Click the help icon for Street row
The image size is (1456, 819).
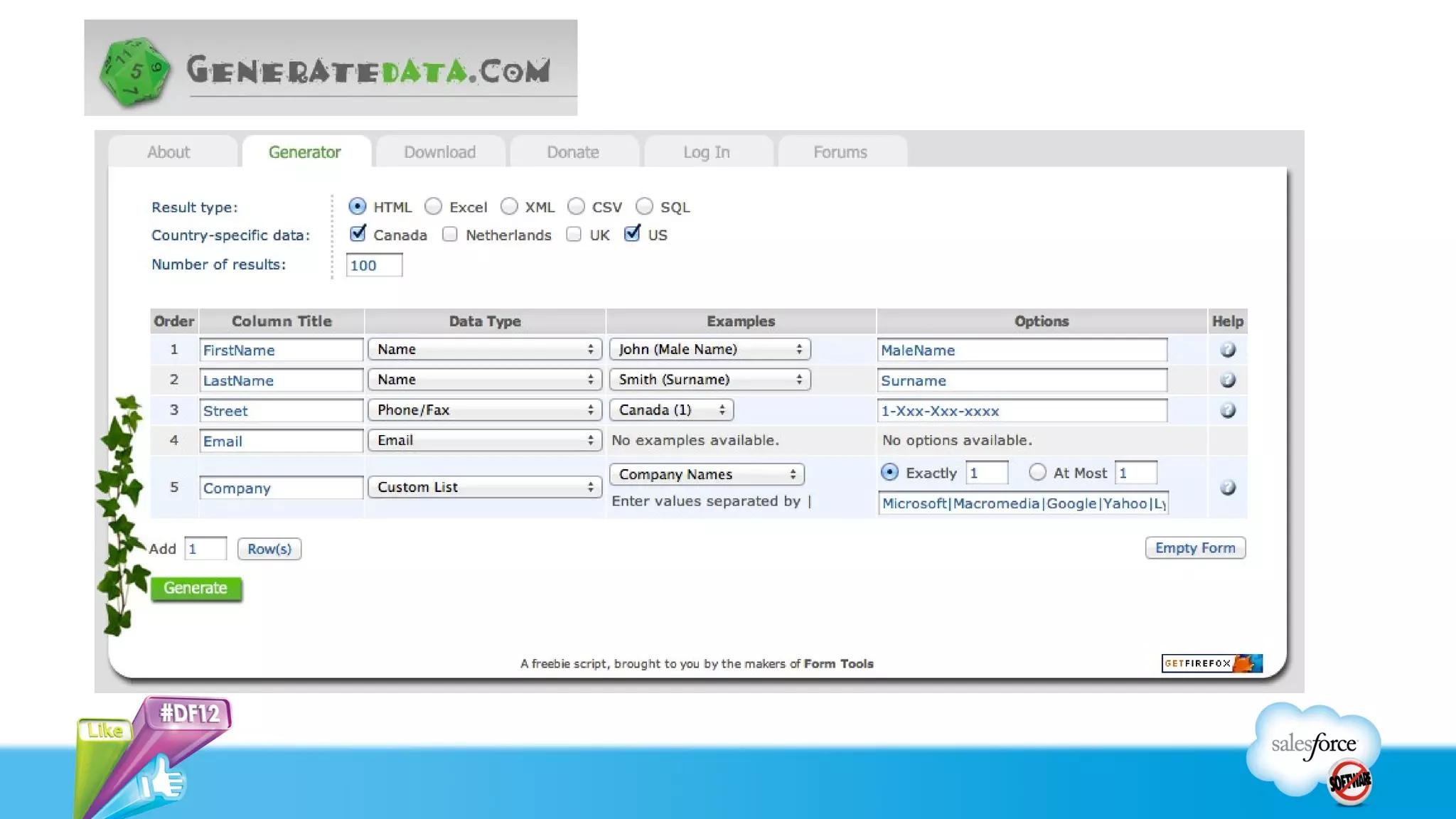coord(1227,410)
